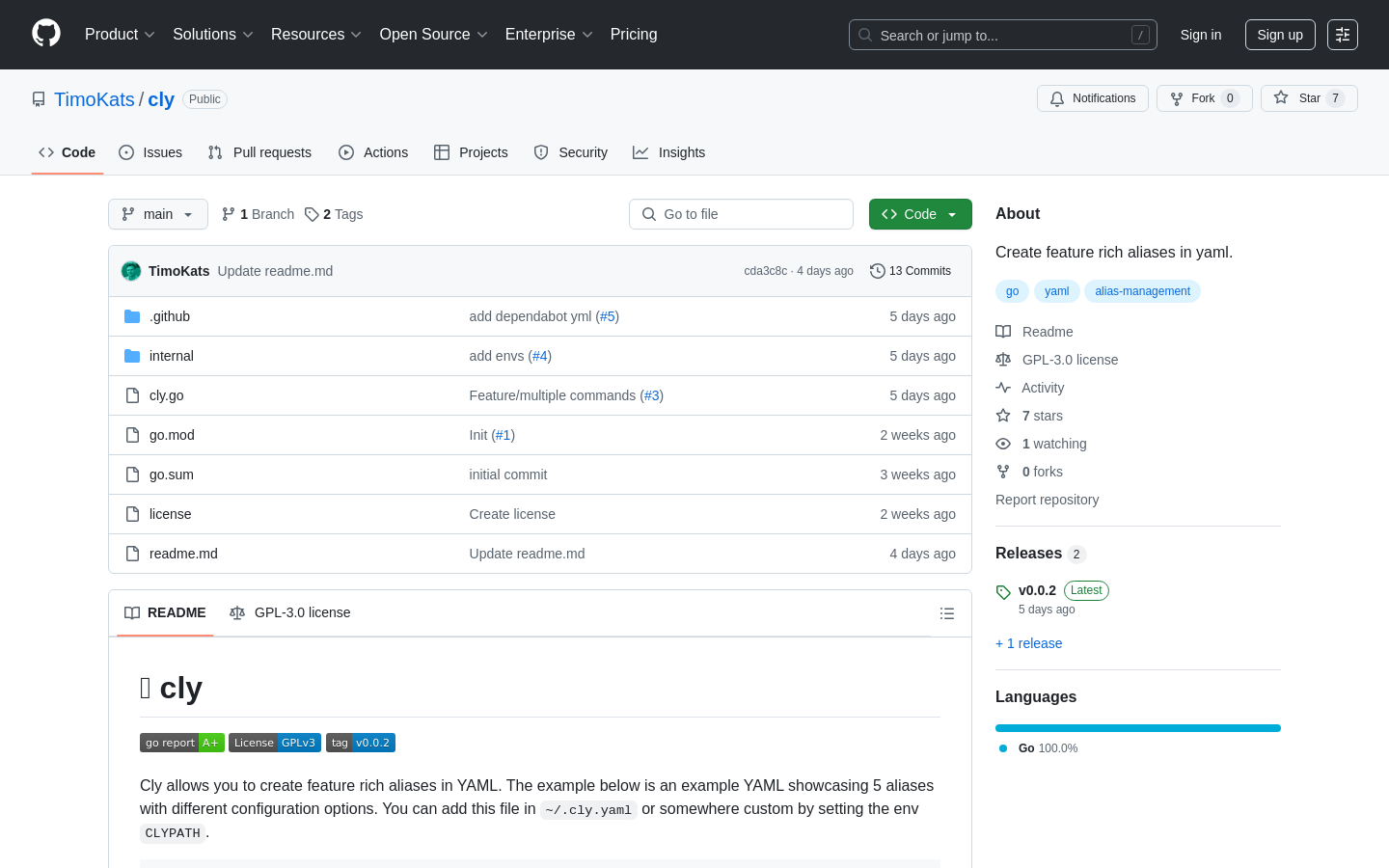The height and width of the screenshot is (868, 1389).
Task: Open the cda3c8c commit hash
Action: click(x=765, y=271)
